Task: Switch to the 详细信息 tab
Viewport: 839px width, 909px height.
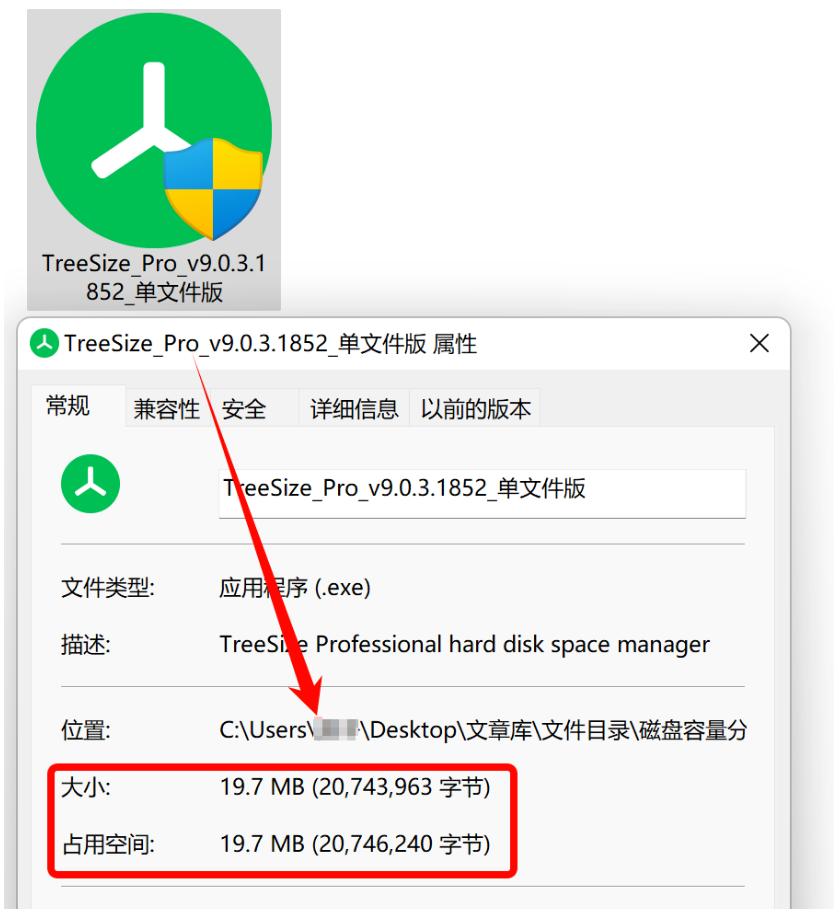Action: pyautogui.click(x=354, y=409)
